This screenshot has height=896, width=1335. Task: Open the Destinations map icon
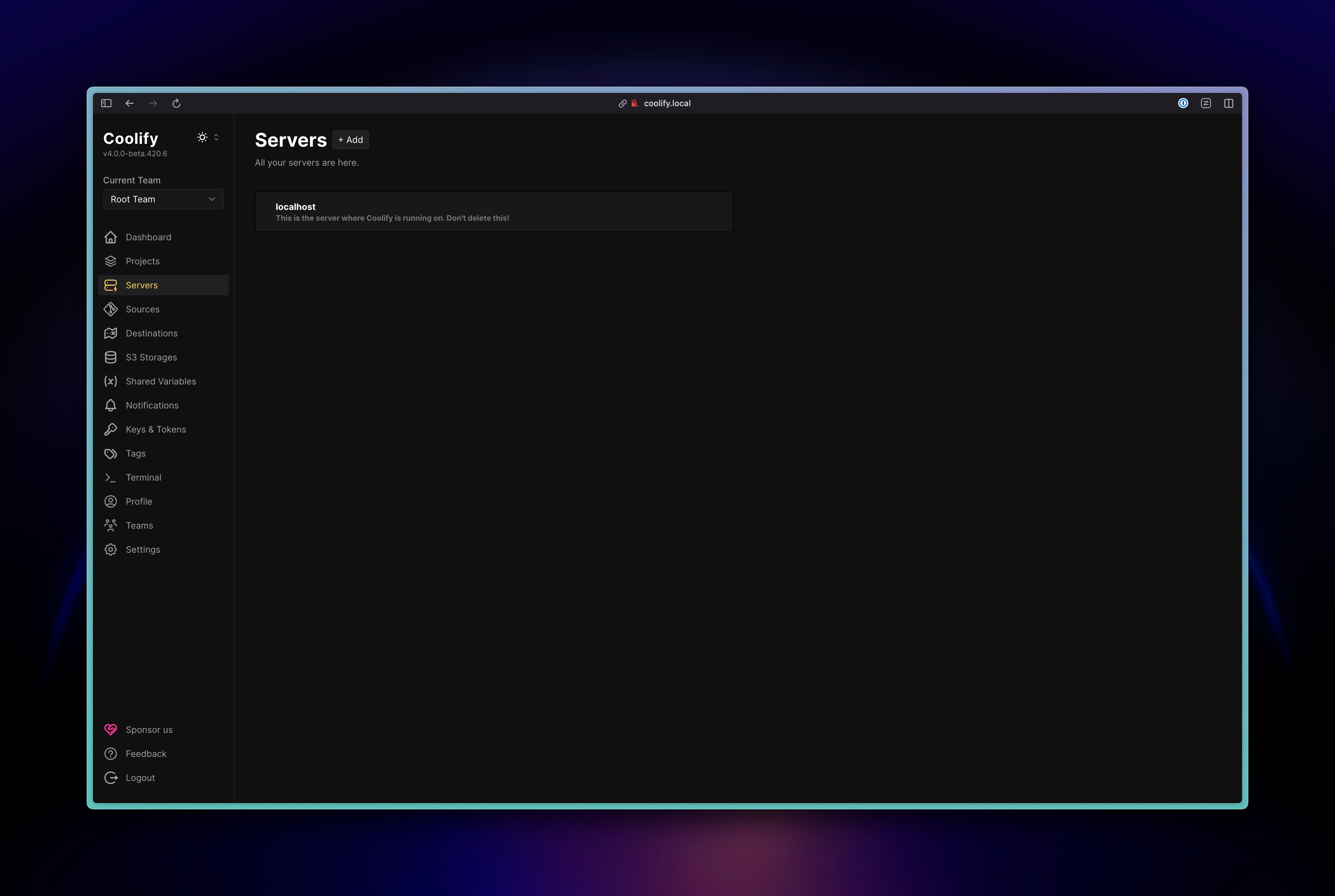[110, 333]
